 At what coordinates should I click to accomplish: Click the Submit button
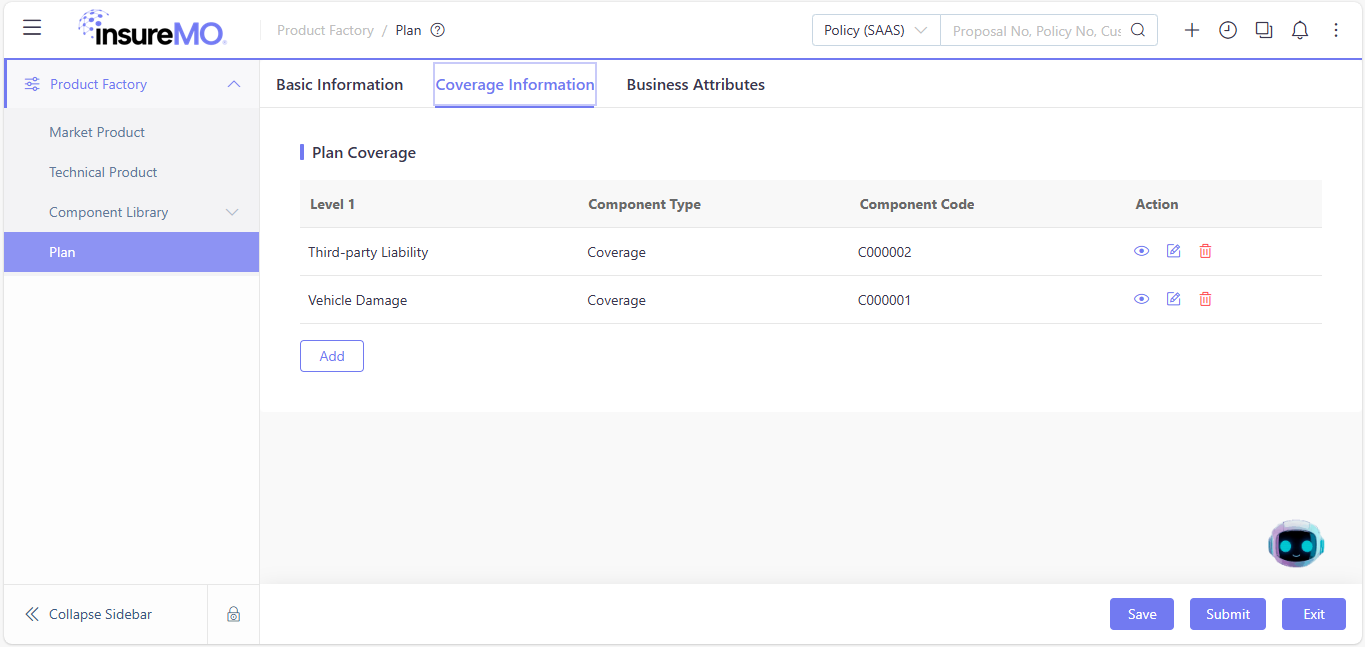[1228, 614]
